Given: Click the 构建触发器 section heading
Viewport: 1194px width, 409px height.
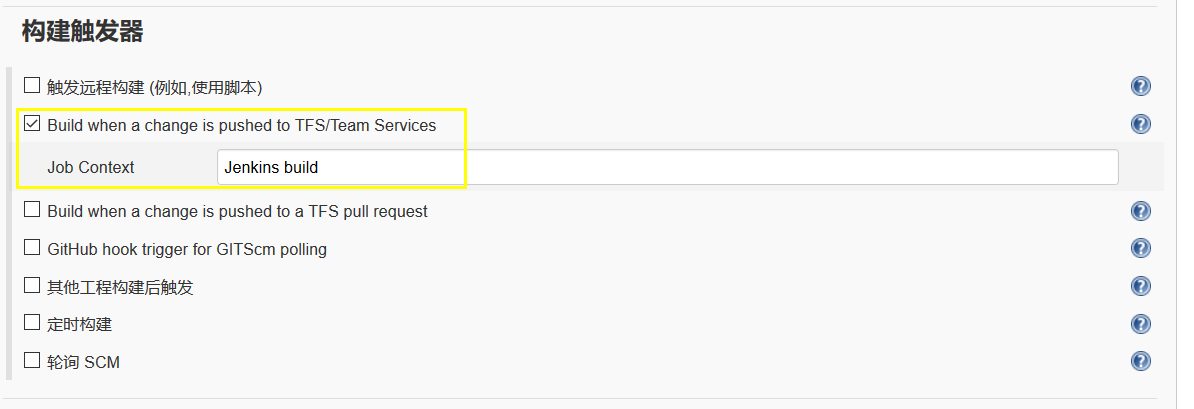Looking at the screenshot, I should [83, 33].
